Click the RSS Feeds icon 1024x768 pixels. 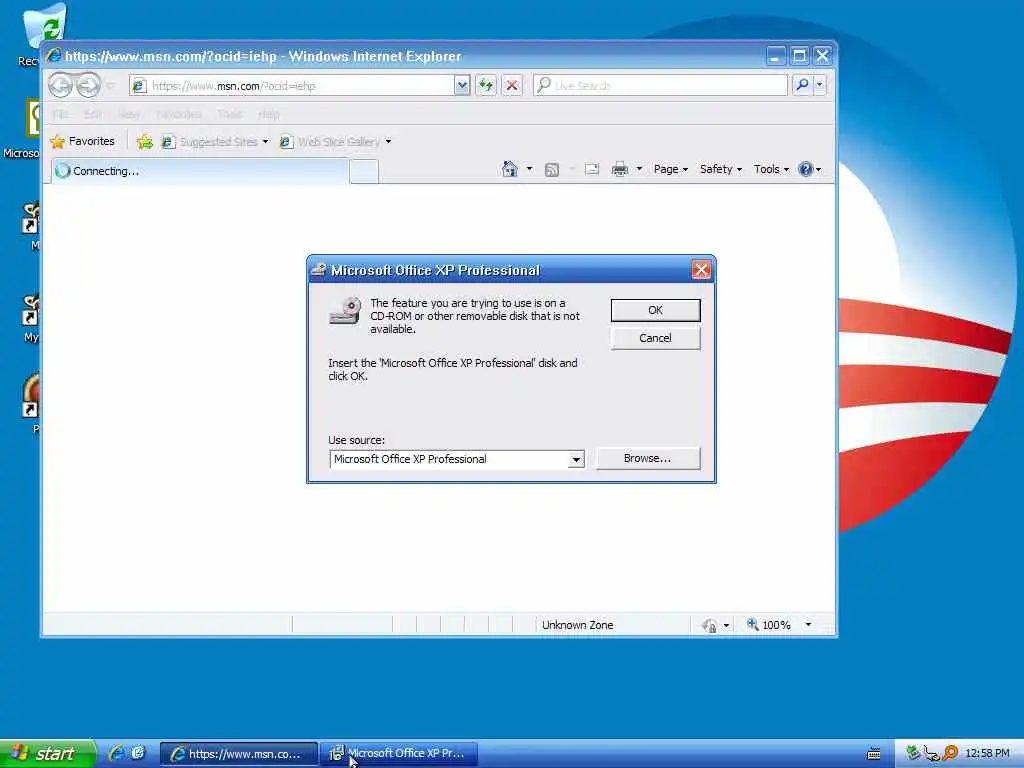coord(552,170)
